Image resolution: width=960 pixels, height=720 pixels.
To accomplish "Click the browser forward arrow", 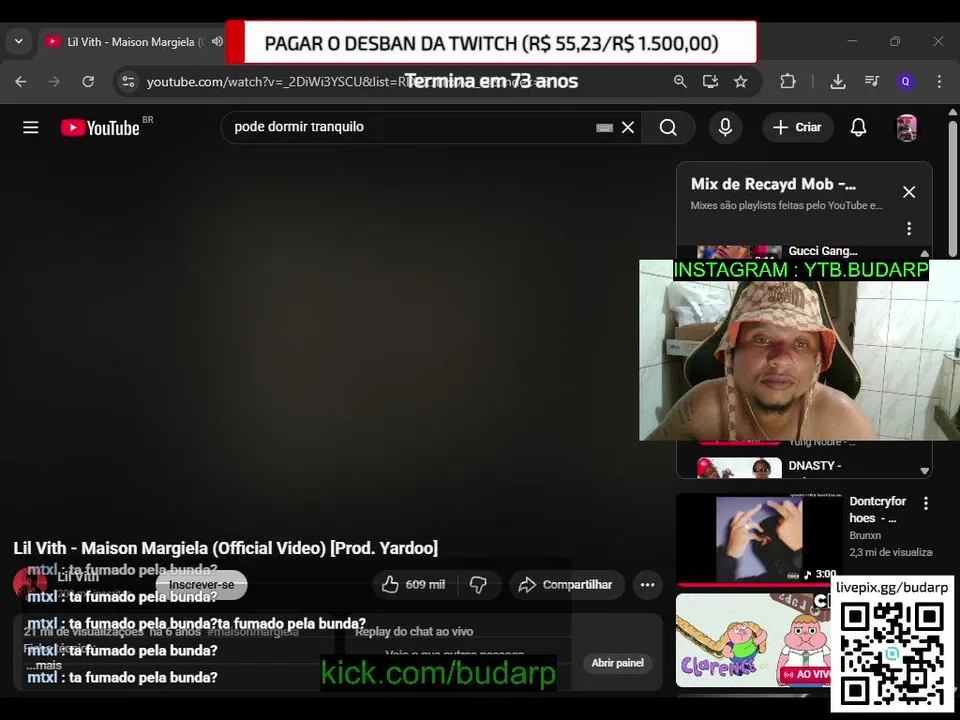I will pyautogui.click(x=54, y=81).
